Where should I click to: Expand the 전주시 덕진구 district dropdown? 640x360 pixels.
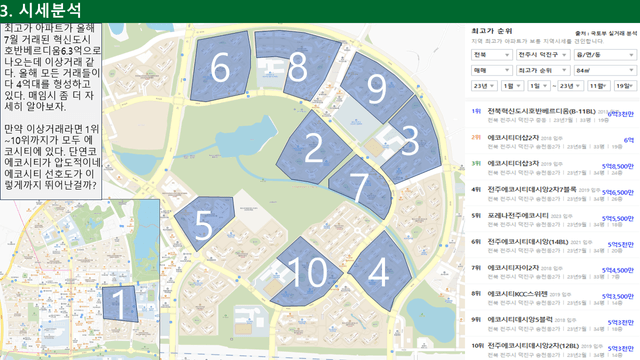tap(542, 55)
